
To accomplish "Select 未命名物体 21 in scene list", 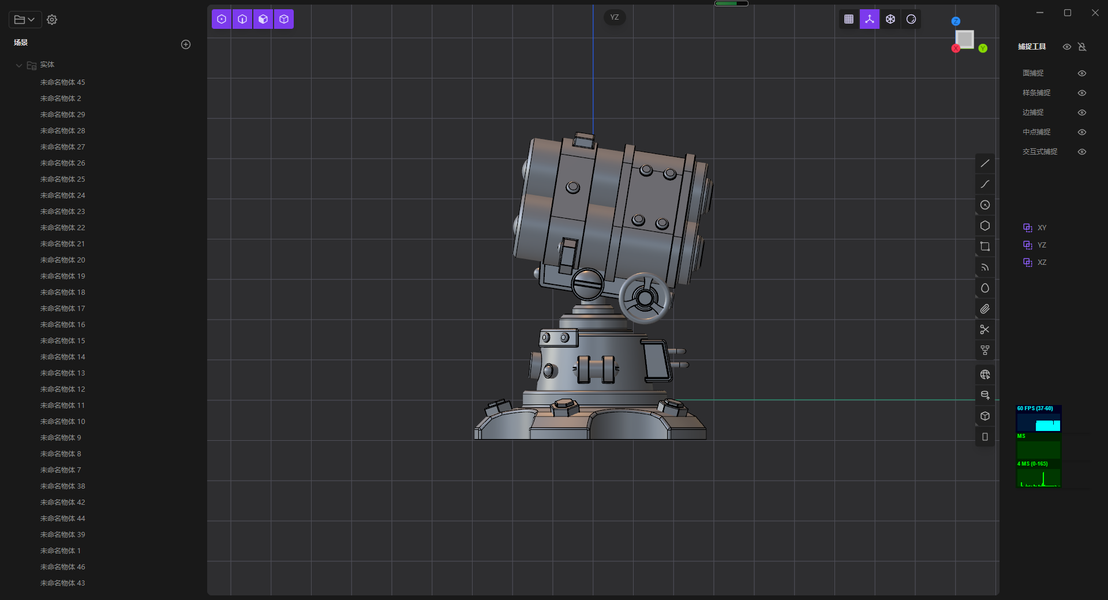I will 62,244.
